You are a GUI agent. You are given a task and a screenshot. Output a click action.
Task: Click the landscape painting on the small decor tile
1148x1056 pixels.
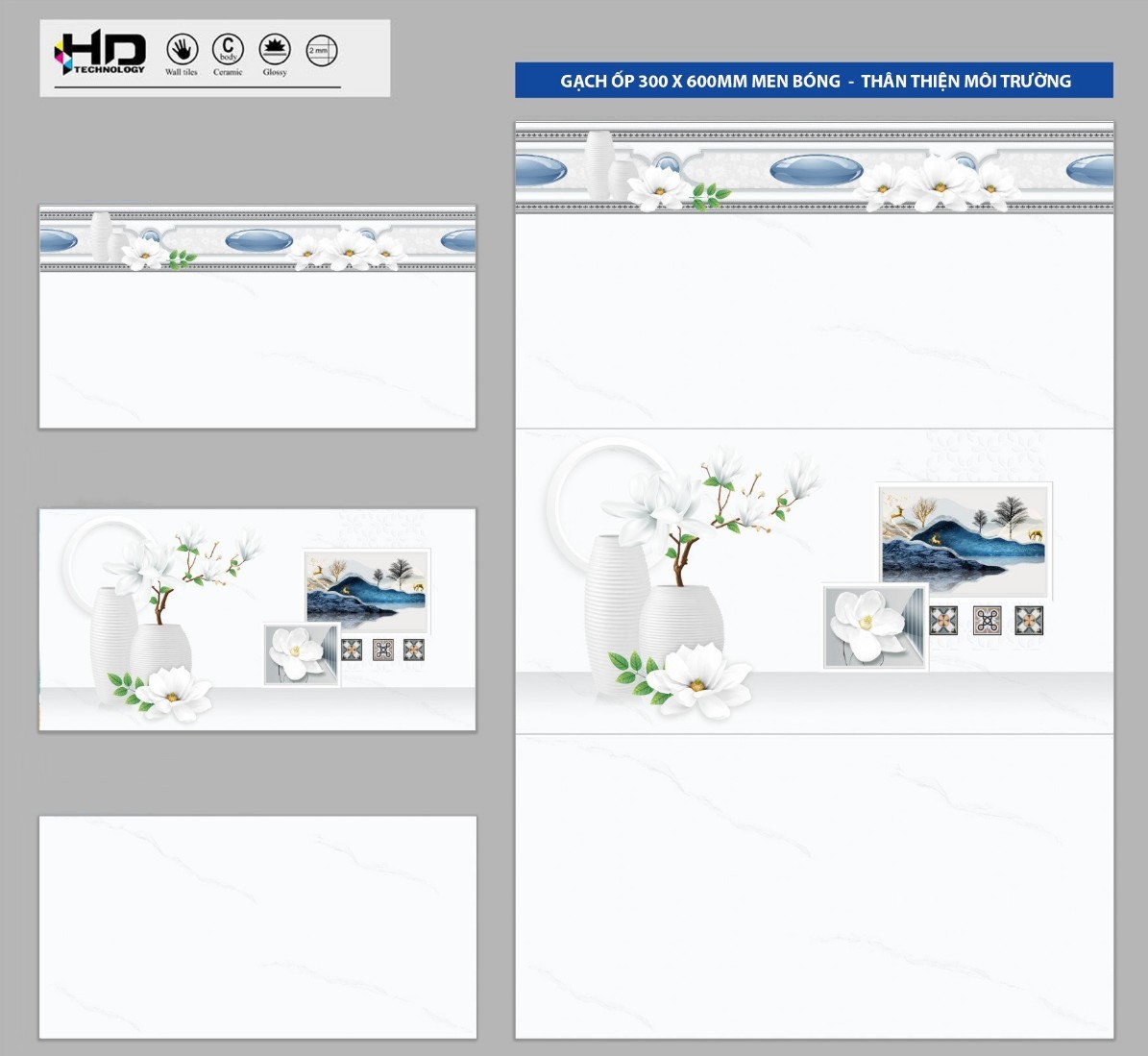click(366, 590)
